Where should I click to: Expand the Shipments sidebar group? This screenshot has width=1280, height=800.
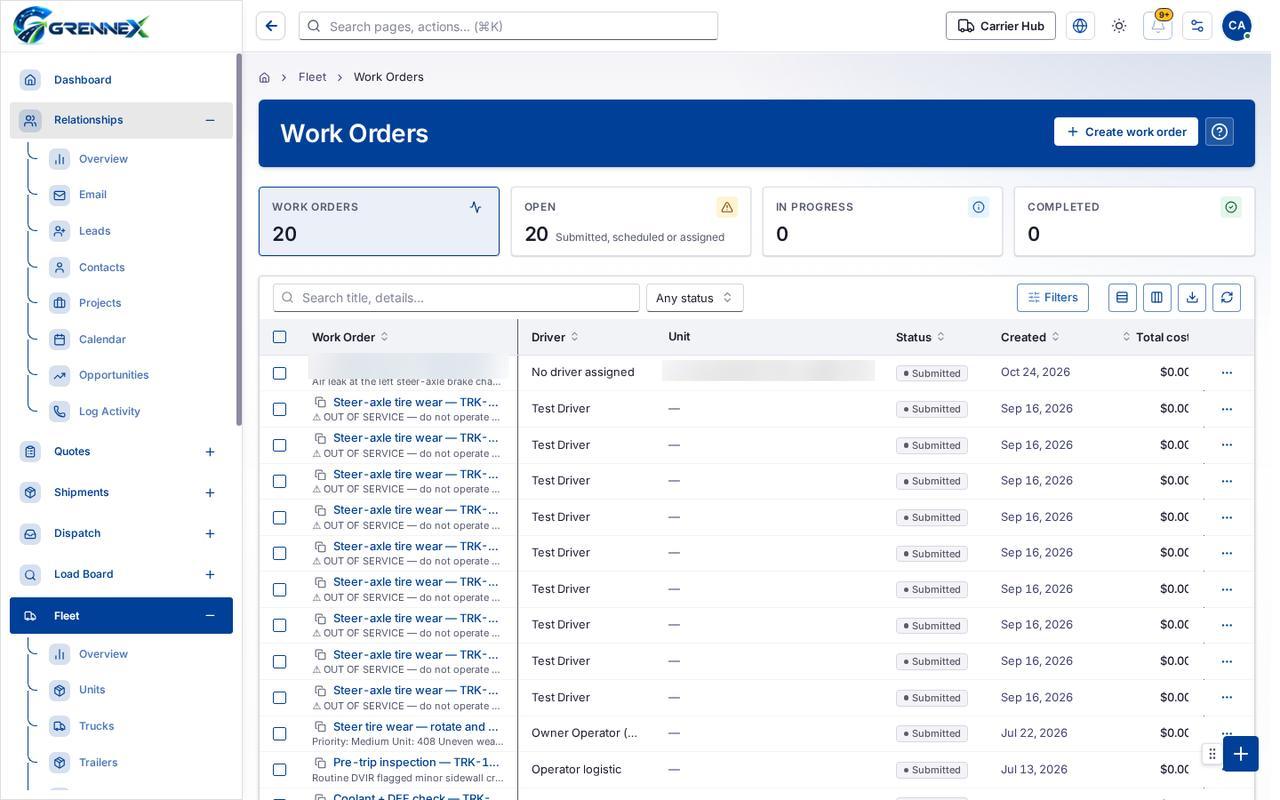(210, 493)
